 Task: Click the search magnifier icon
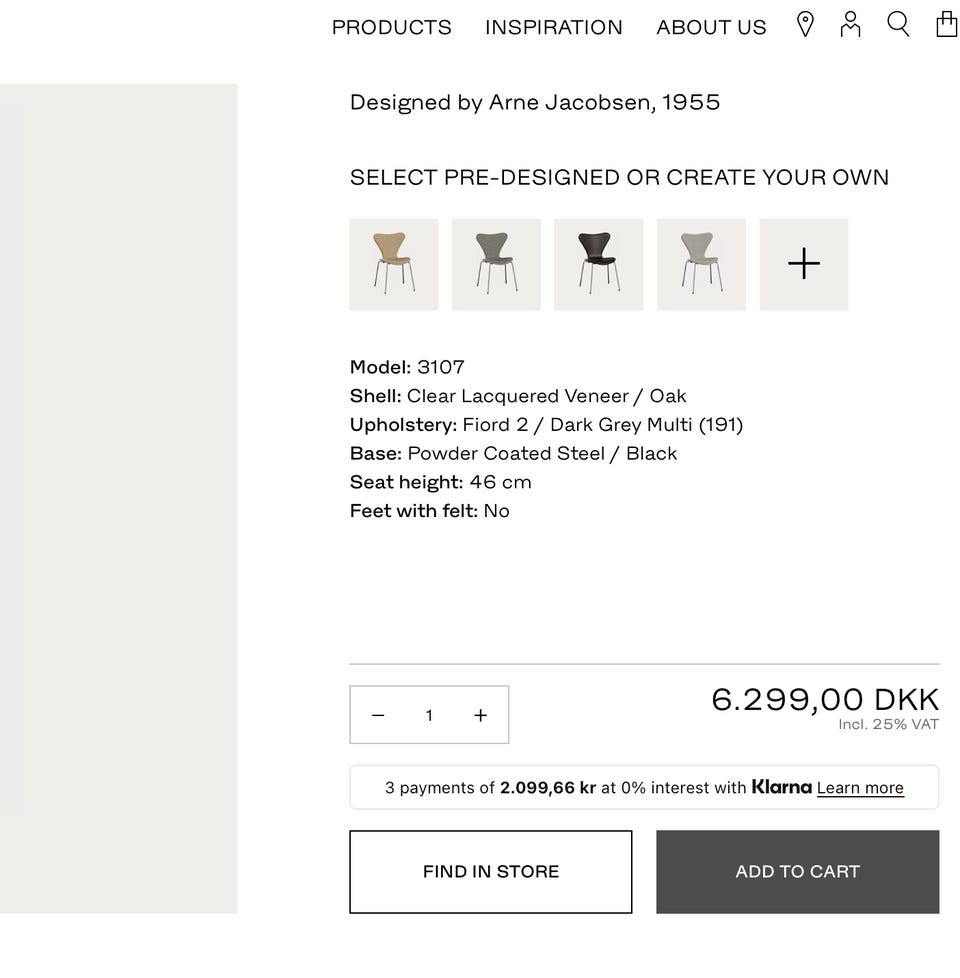click(898, 25)
